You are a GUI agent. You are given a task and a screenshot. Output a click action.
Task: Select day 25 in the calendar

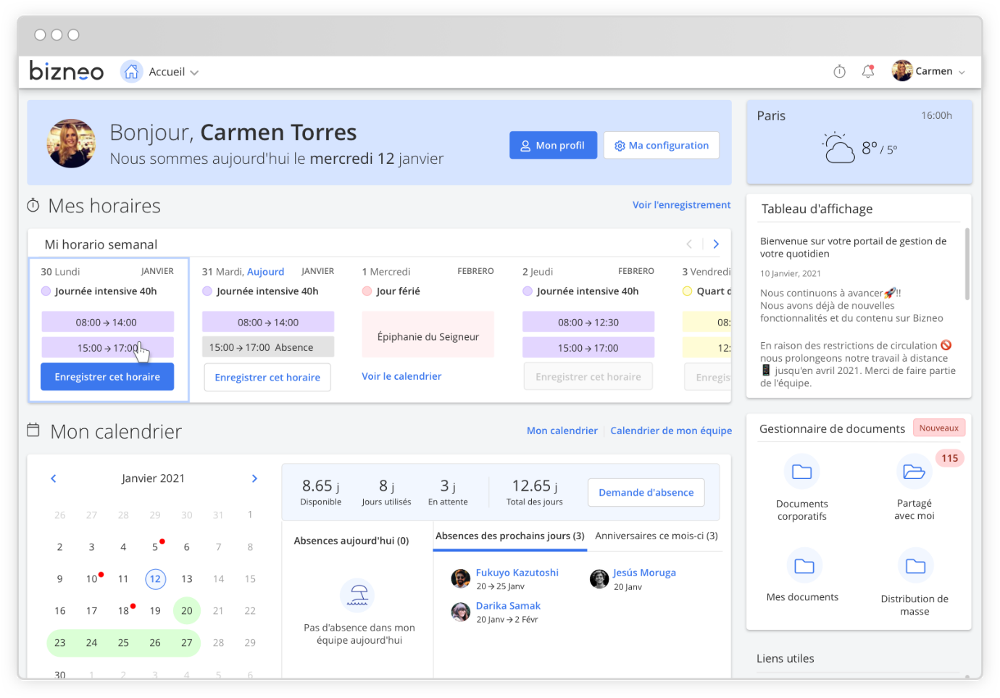tap(123, 642)
